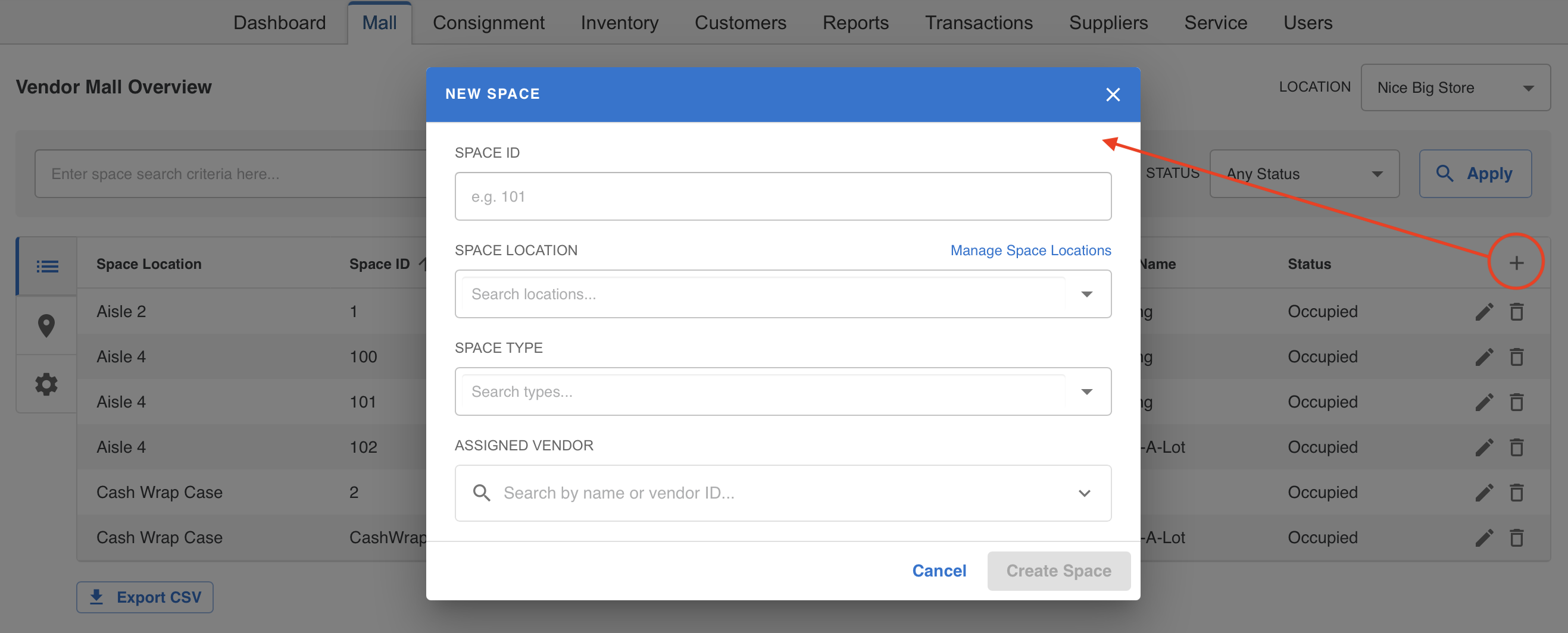Image resolution: width=1568 pixels, height=633 pixels.
Task: Focus the vendor name or ID search field
Action: [x=783, y=493]
